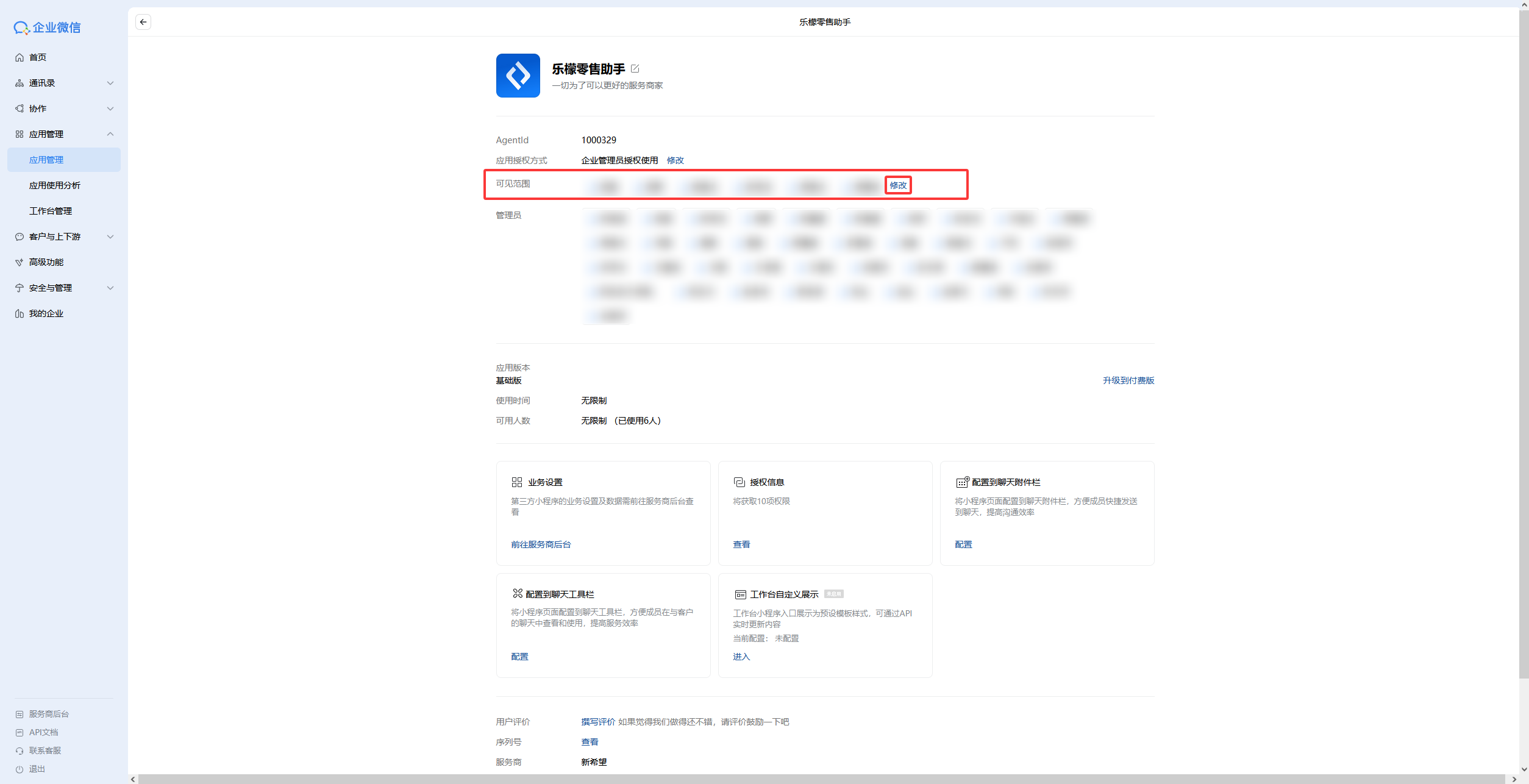Click the 协作 collaboration icon

click(20, 109)
